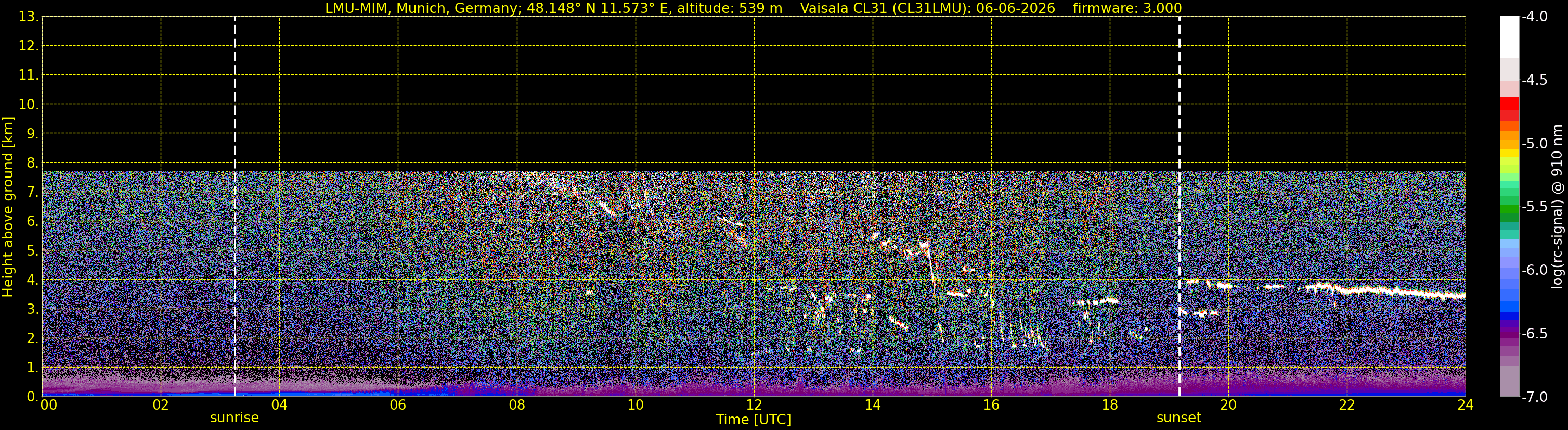This screenshot has width=1568, height=430.
Task: Click the purple band near -6.5
Action: tap(1509, 333)
